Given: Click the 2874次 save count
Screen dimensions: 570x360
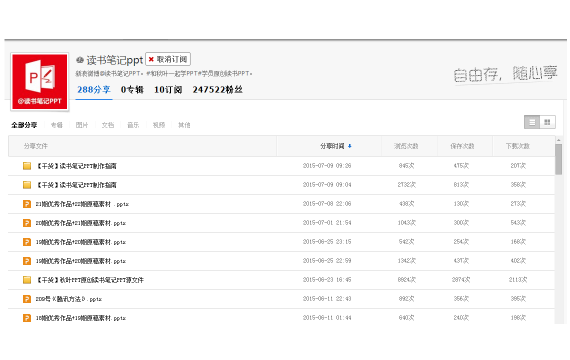Looking at the screenshot, I should 461,280.
